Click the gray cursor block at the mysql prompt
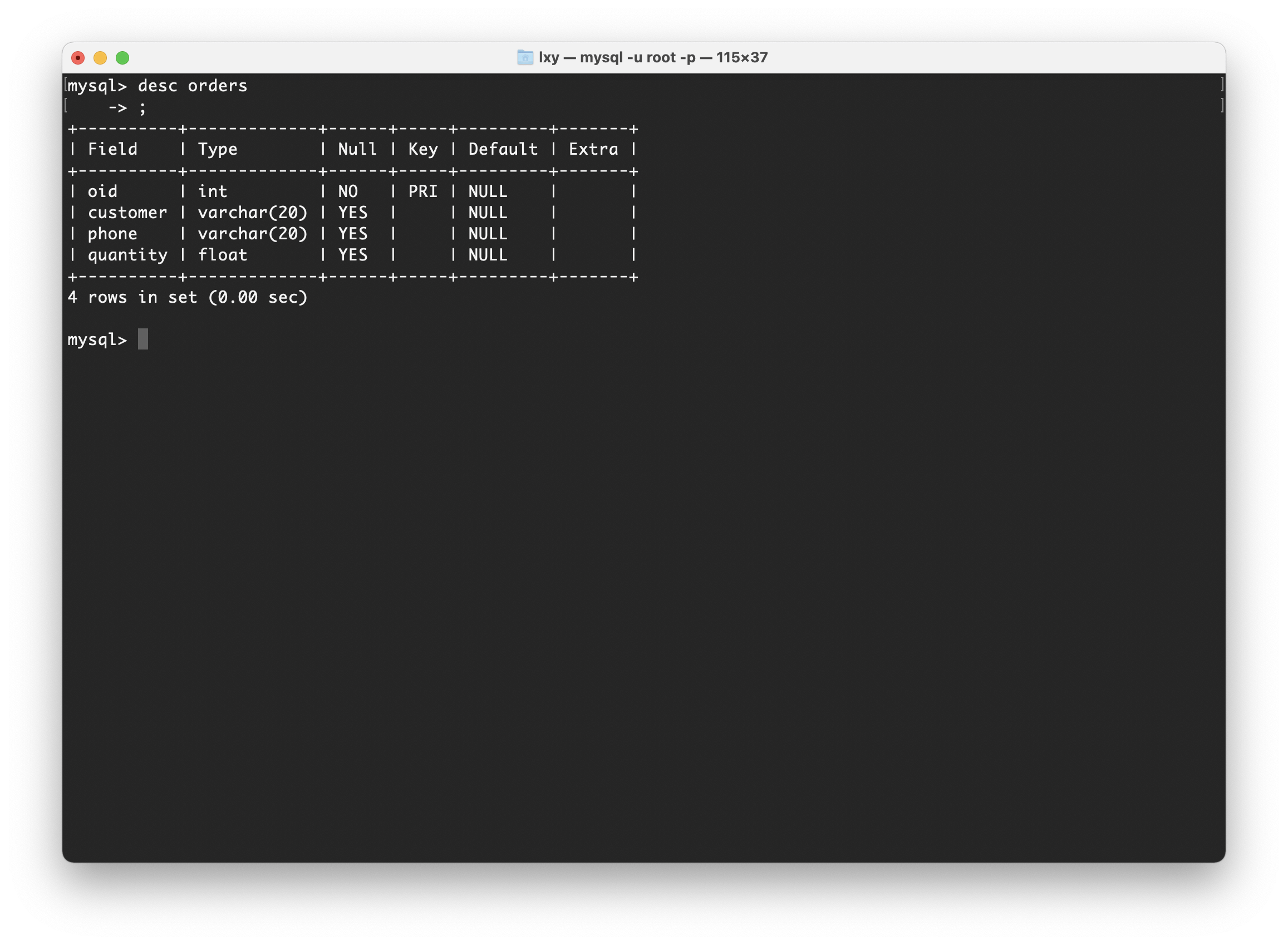This screenshot has width=1288, height=945. (143, 339)
